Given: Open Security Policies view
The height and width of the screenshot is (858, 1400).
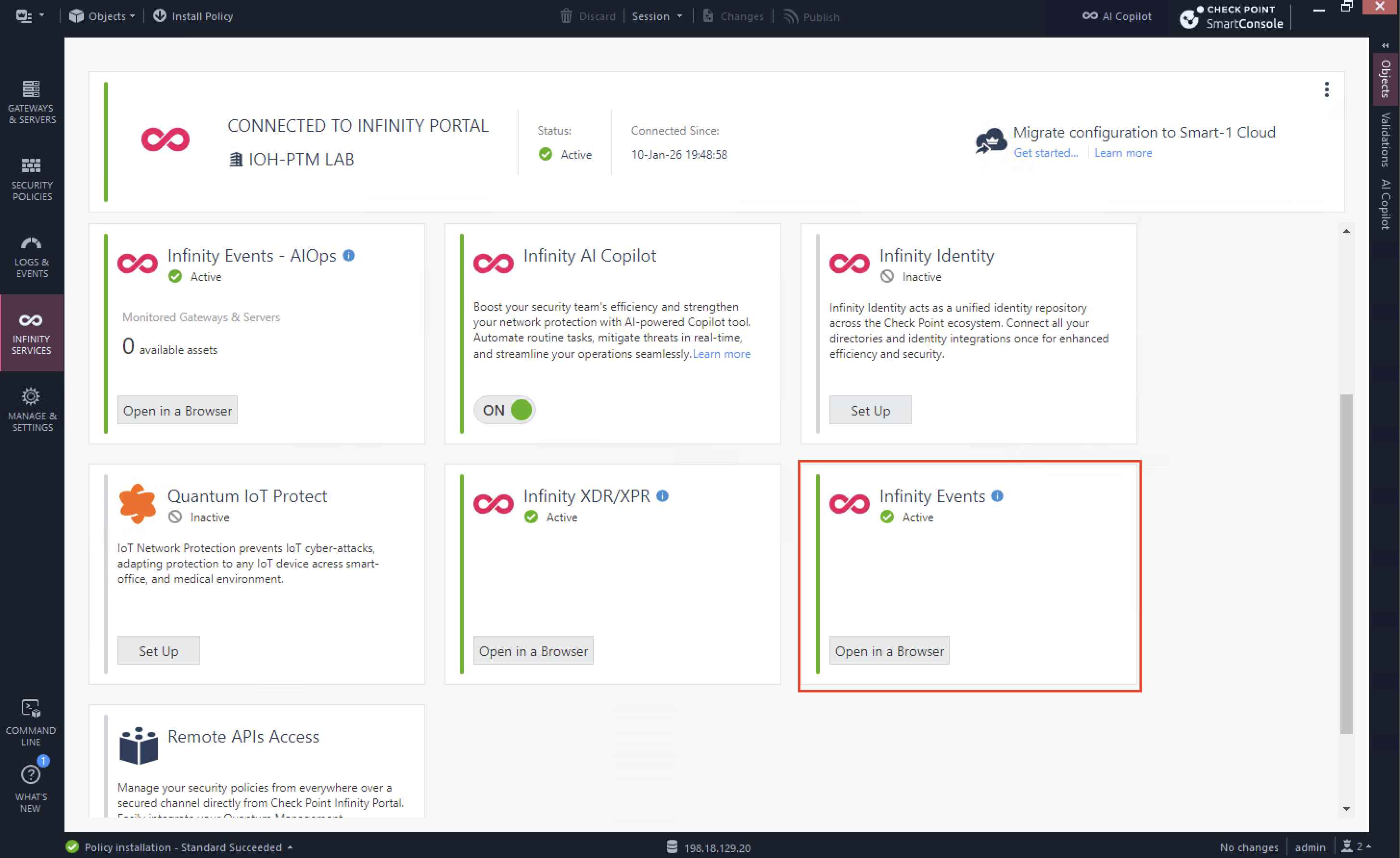Looking at the screenshot, I should [32, 179].
